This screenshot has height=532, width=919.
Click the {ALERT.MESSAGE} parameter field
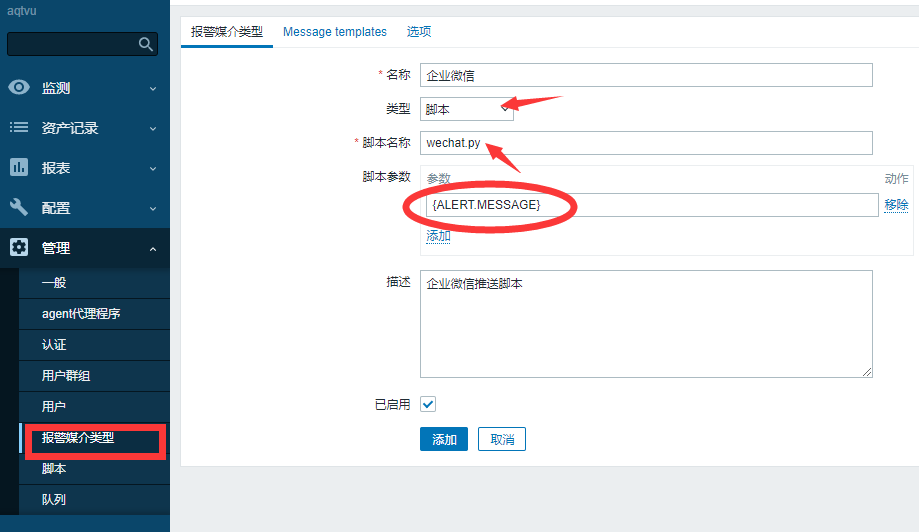click(652, 205)
